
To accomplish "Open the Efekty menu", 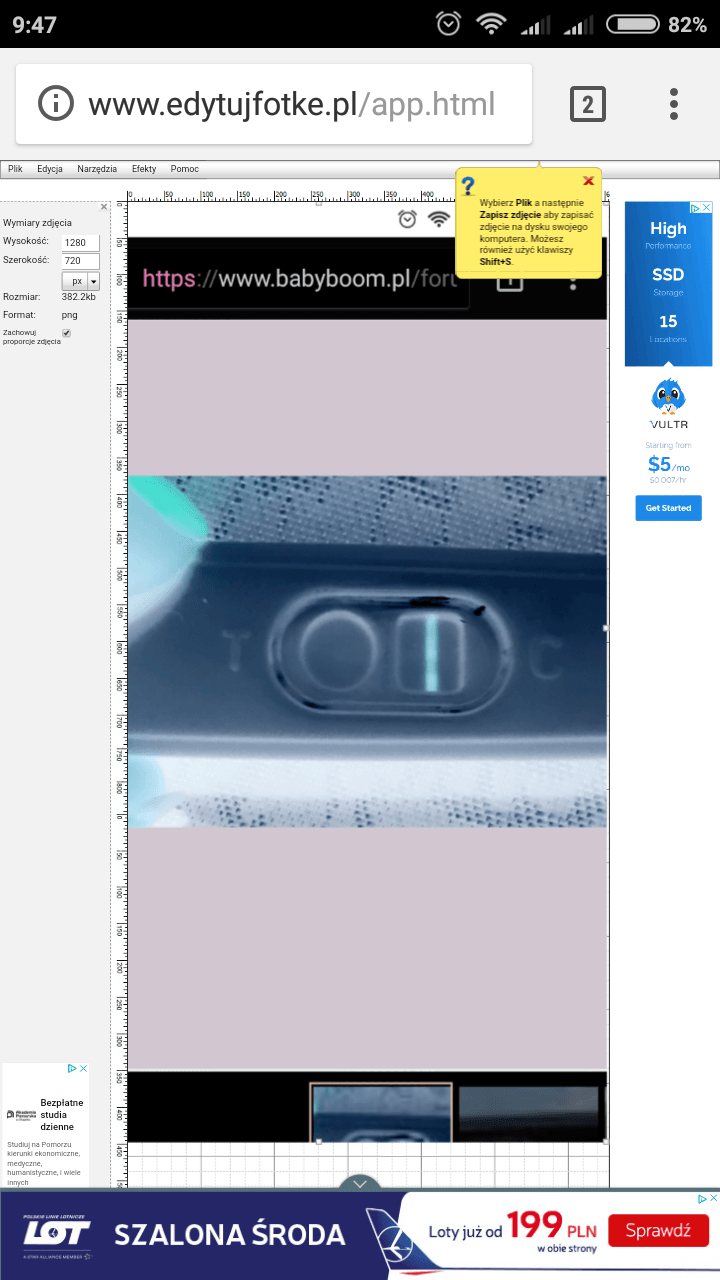I will pos(144,169).
